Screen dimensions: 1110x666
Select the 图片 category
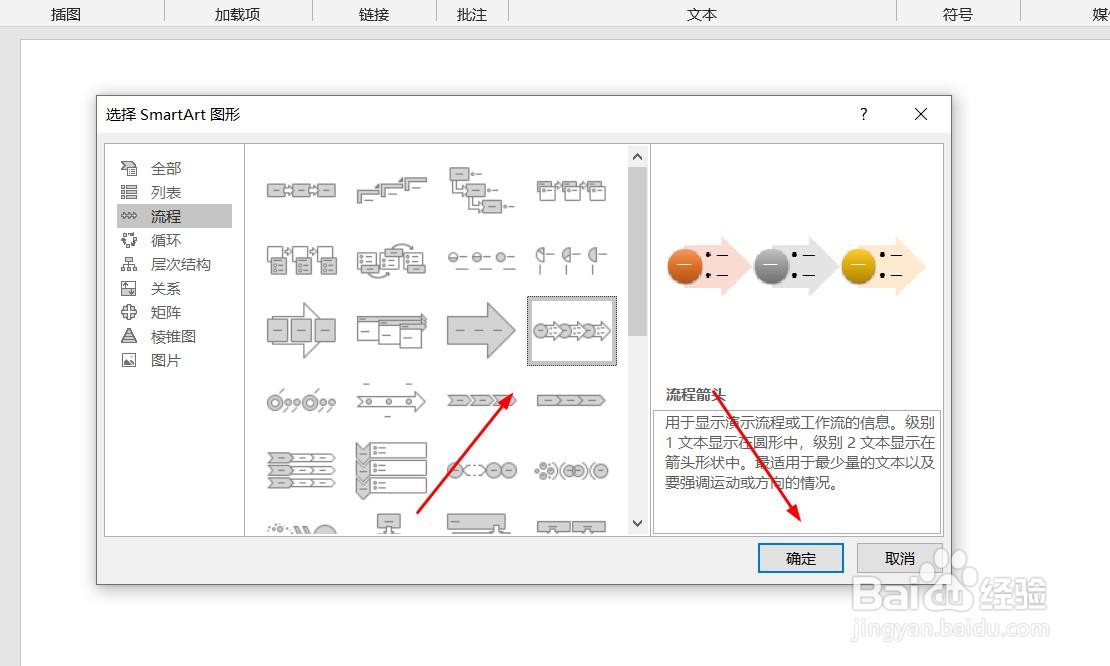[x=174, y=360]
